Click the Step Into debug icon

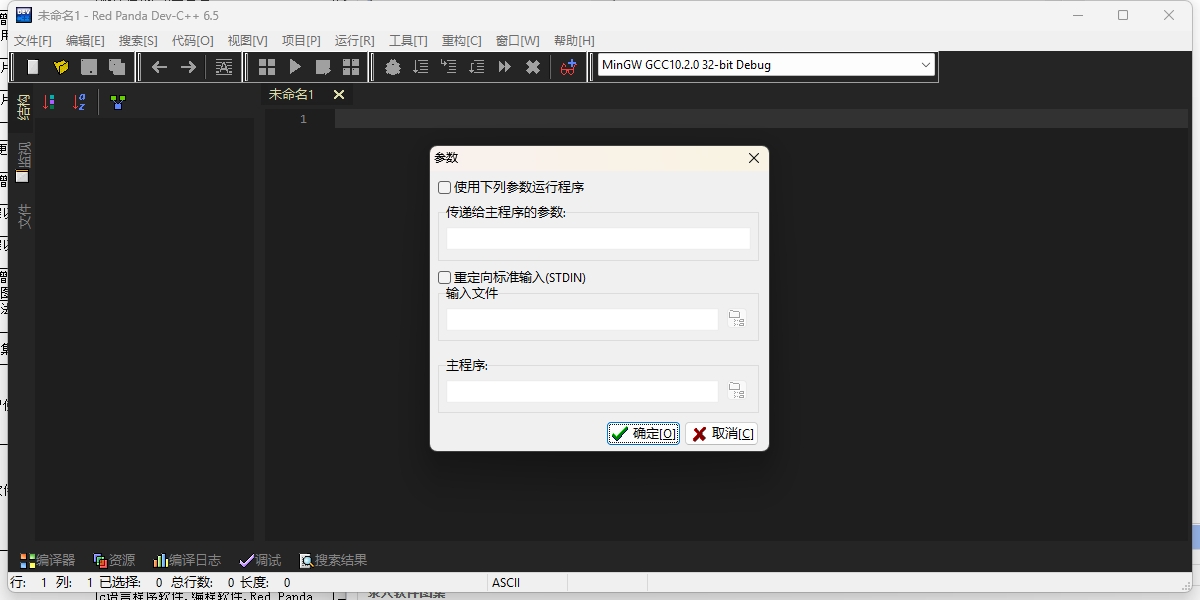(x=449, y=67)
